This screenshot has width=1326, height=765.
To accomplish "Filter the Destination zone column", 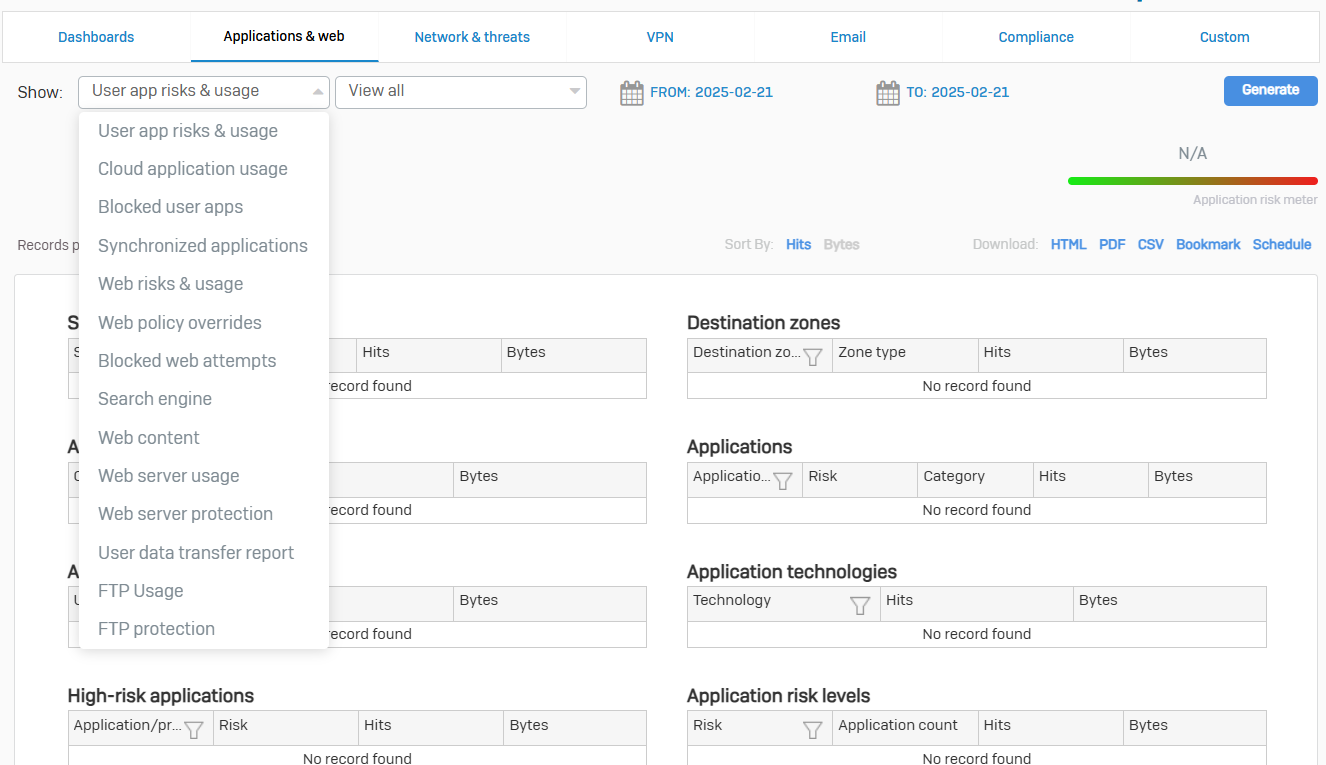I will pyautogui.click(x=813, y=356).
